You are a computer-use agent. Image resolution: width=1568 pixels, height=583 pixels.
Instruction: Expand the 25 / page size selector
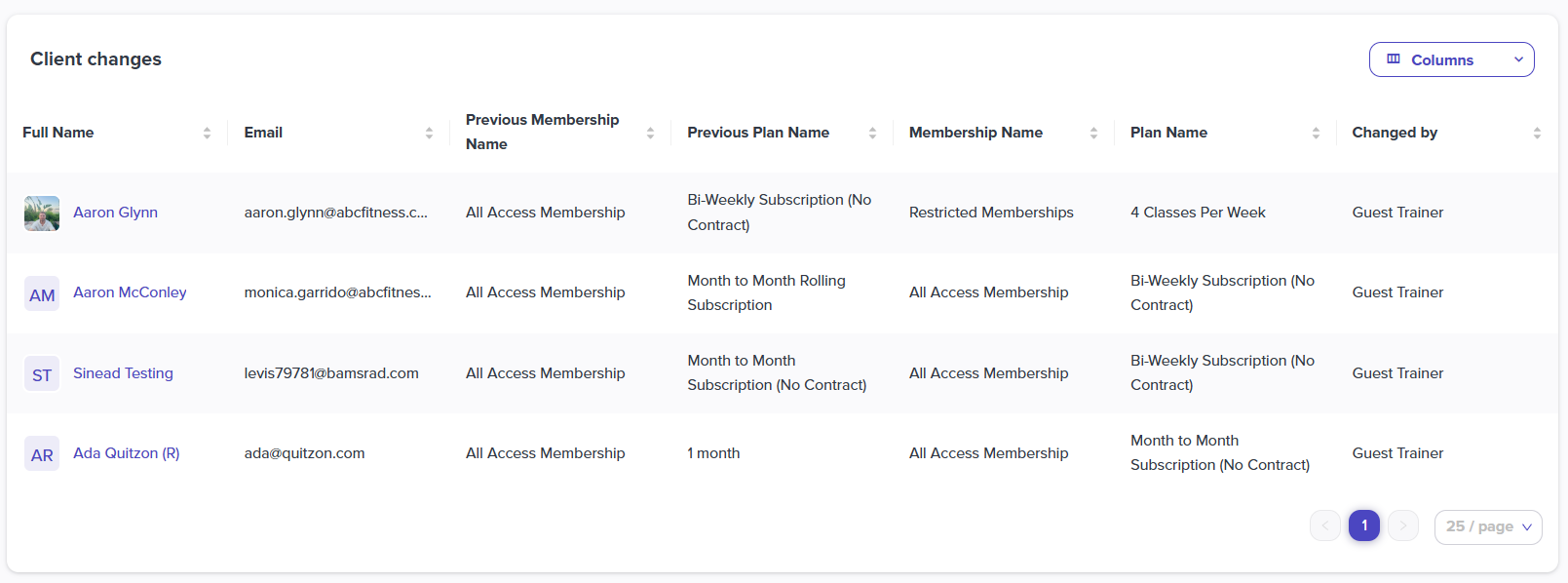[1488, 526]
